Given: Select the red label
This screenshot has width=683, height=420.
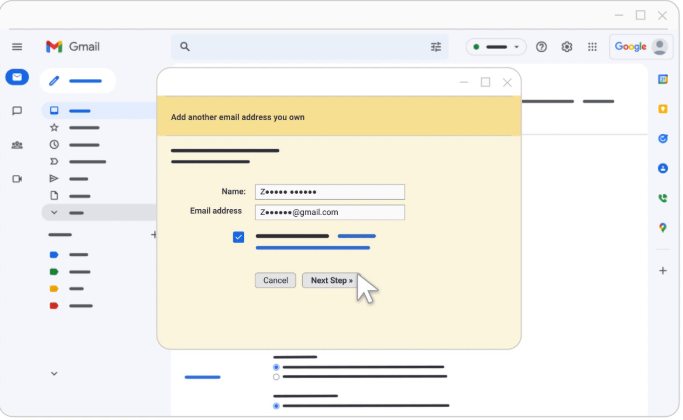Looking at the screenshot, I should [54, 305].
